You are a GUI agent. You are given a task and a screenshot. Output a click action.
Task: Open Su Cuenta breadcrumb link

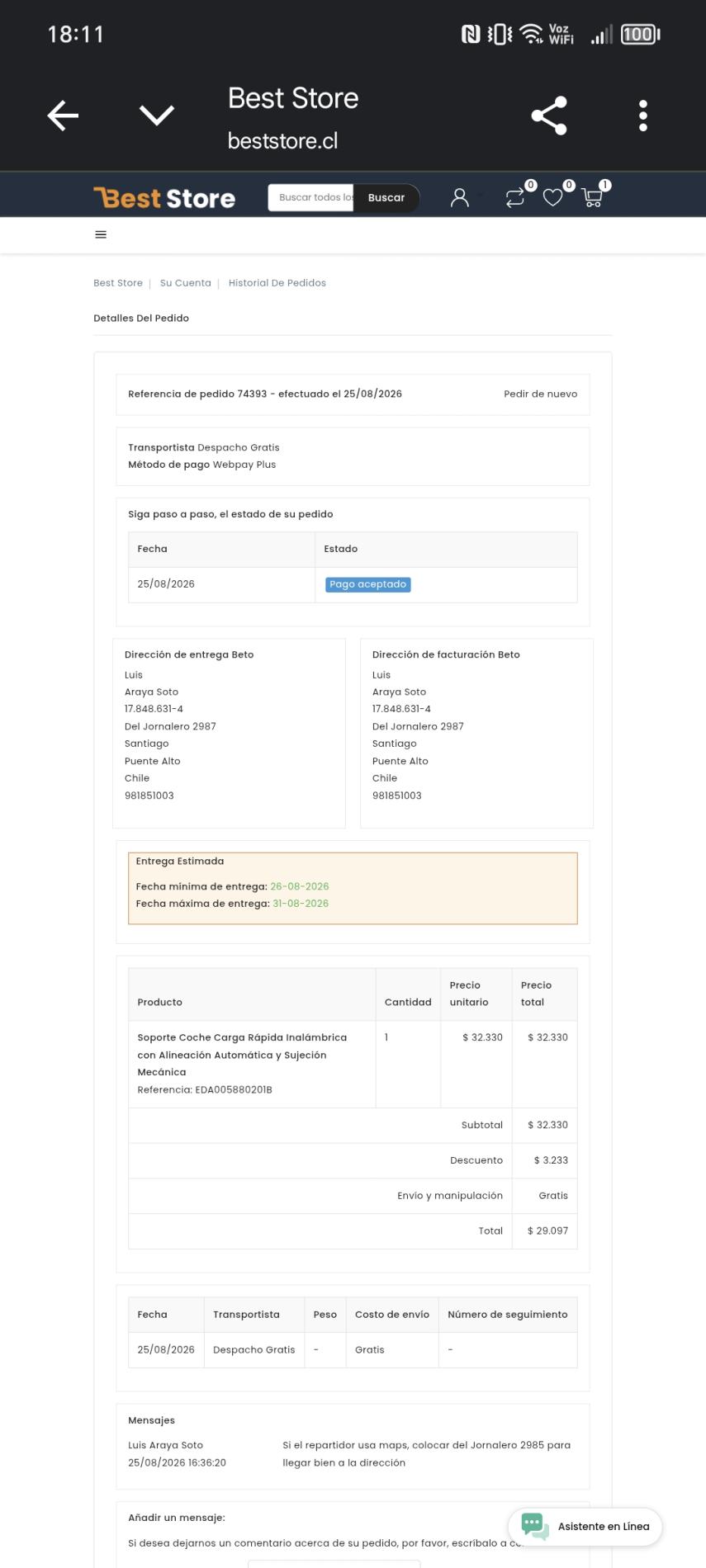point(186,283)
